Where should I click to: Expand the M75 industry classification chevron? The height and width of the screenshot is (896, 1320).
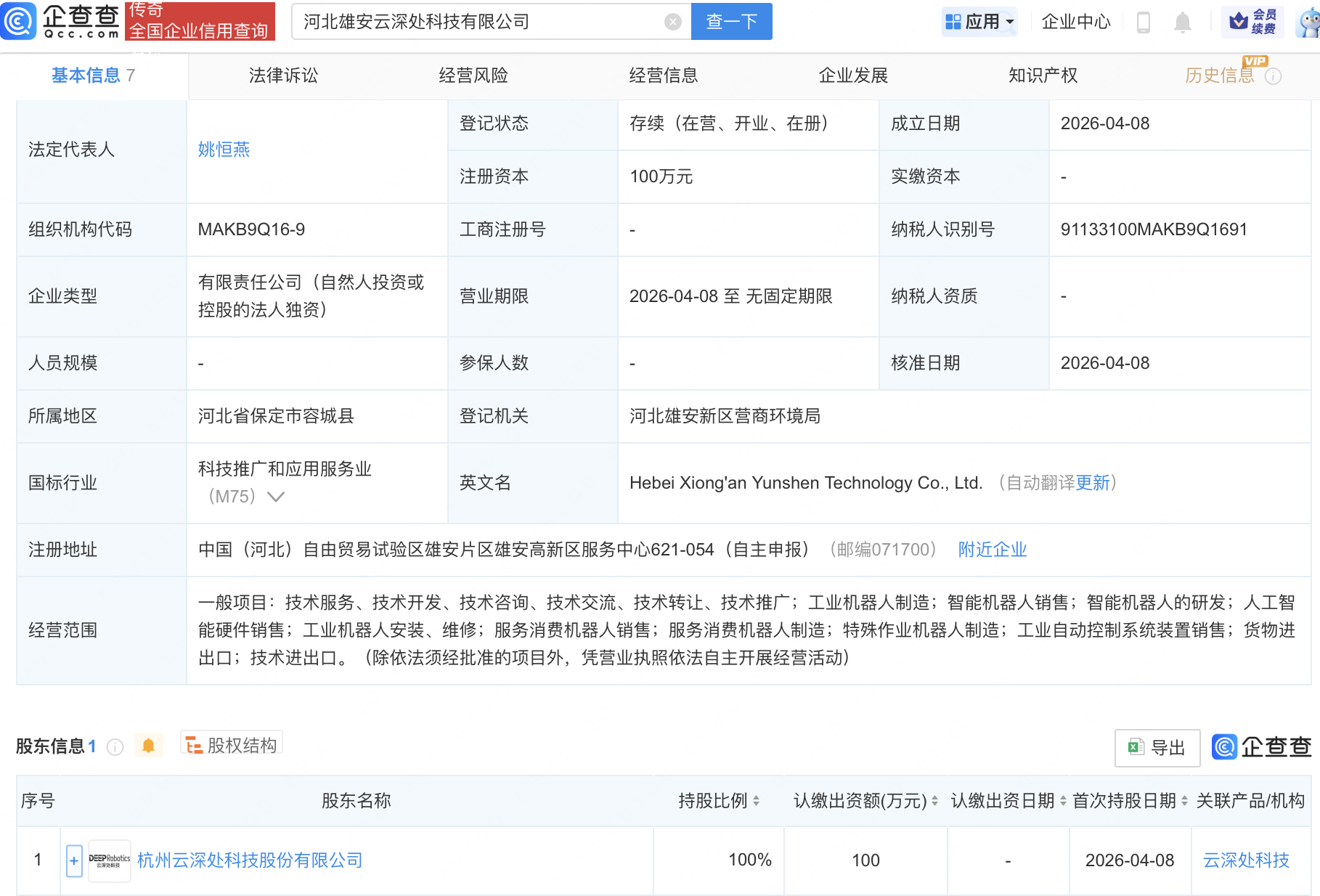click(274, 497)
